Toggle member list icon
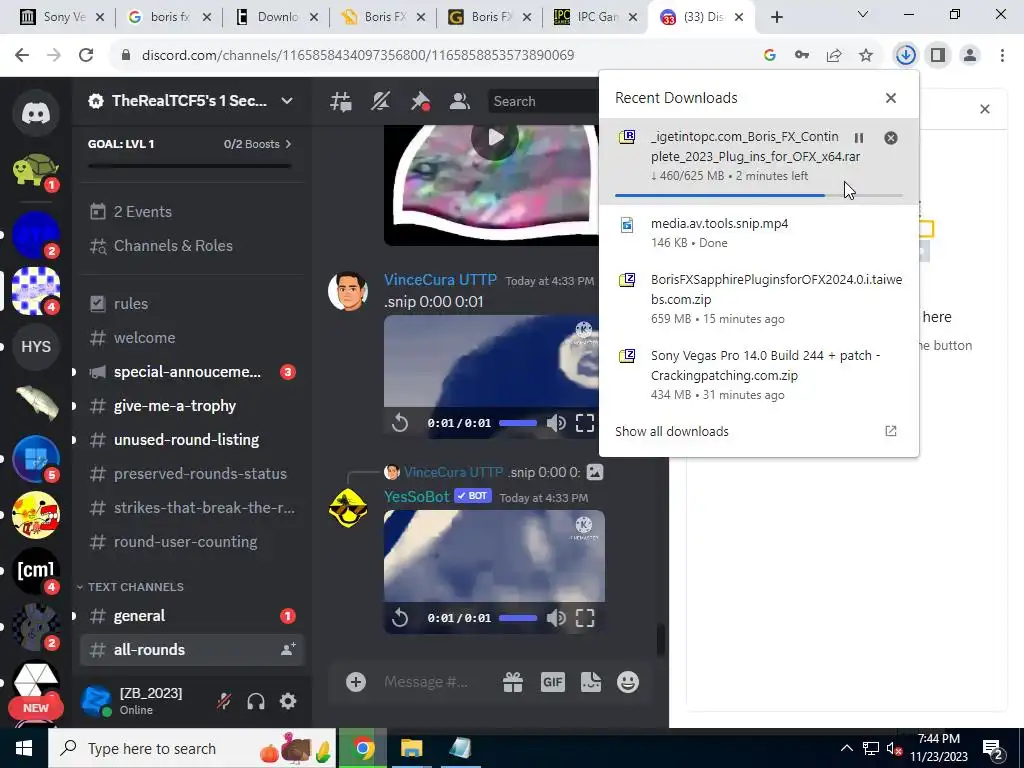Screen dimensions: 1024x768 (x=460, y=101)
